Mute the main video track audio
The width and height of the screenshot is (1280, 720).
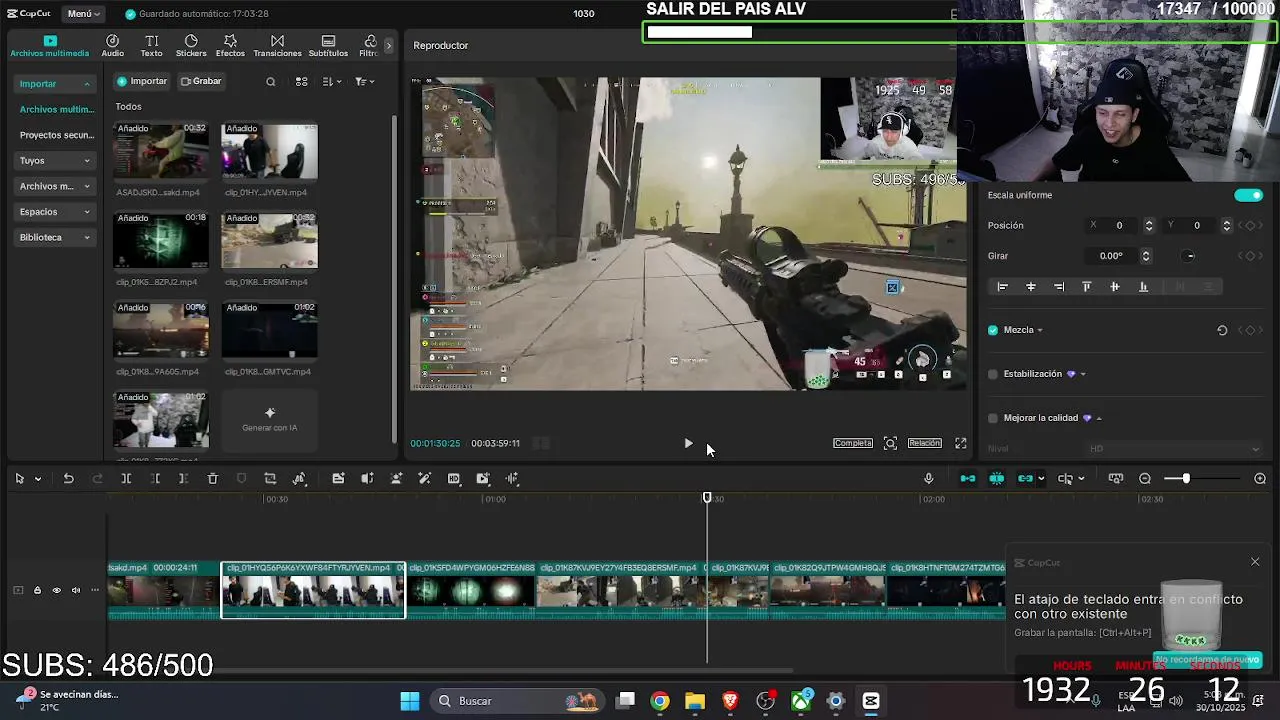click(75, 590)
